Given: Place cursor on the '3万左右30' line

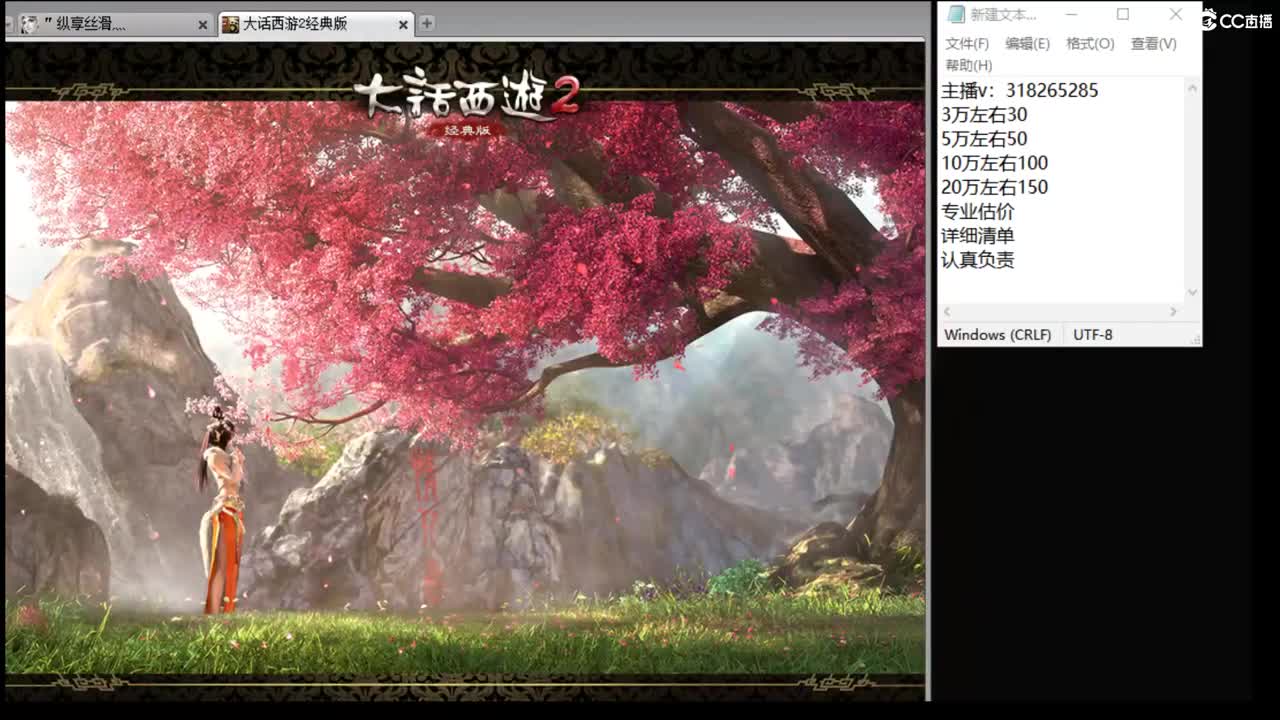Looking at the screenshot, I should click(x=984, y=115).
